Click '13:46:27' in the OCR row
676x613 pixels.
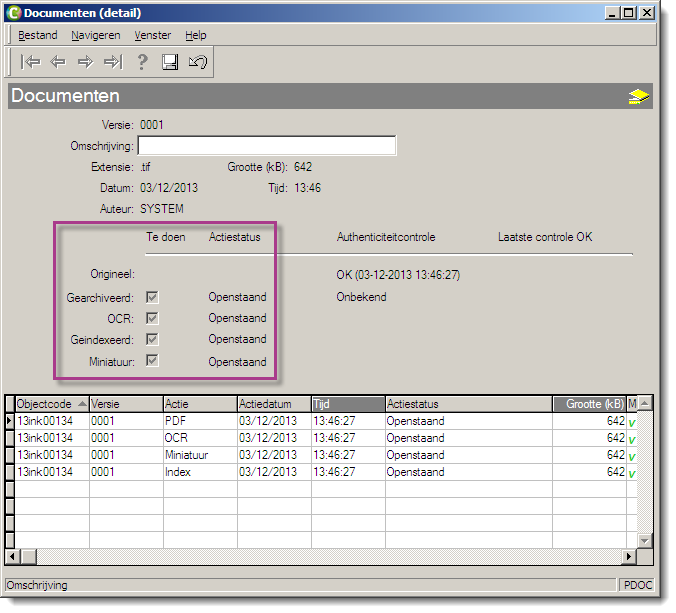tap(334, 438)
